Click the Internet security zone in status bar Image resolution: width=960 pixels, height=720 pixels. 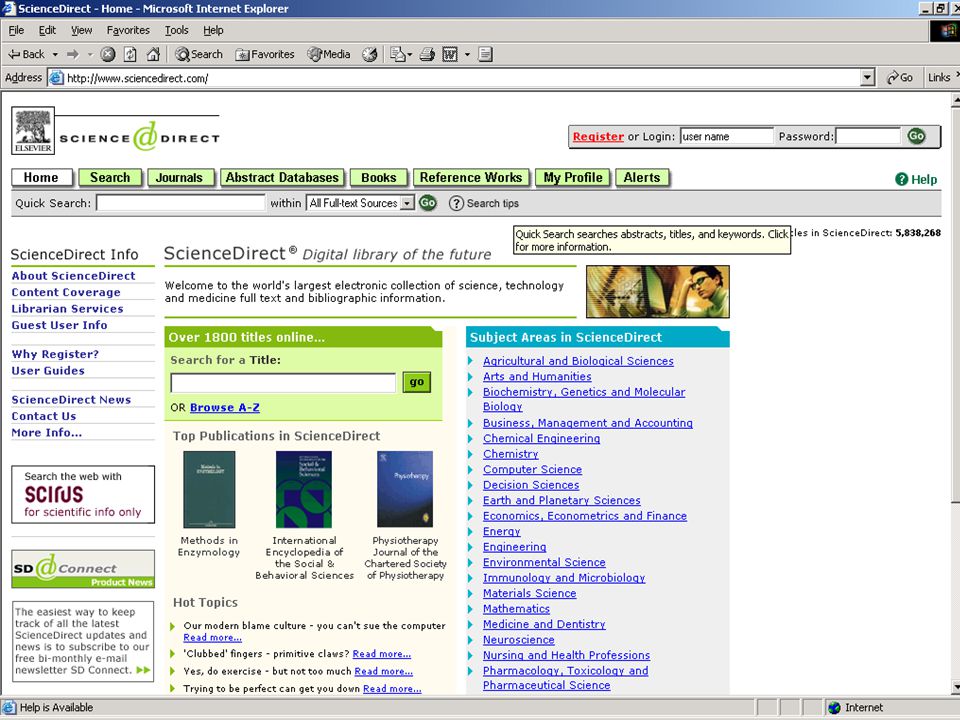855,708
